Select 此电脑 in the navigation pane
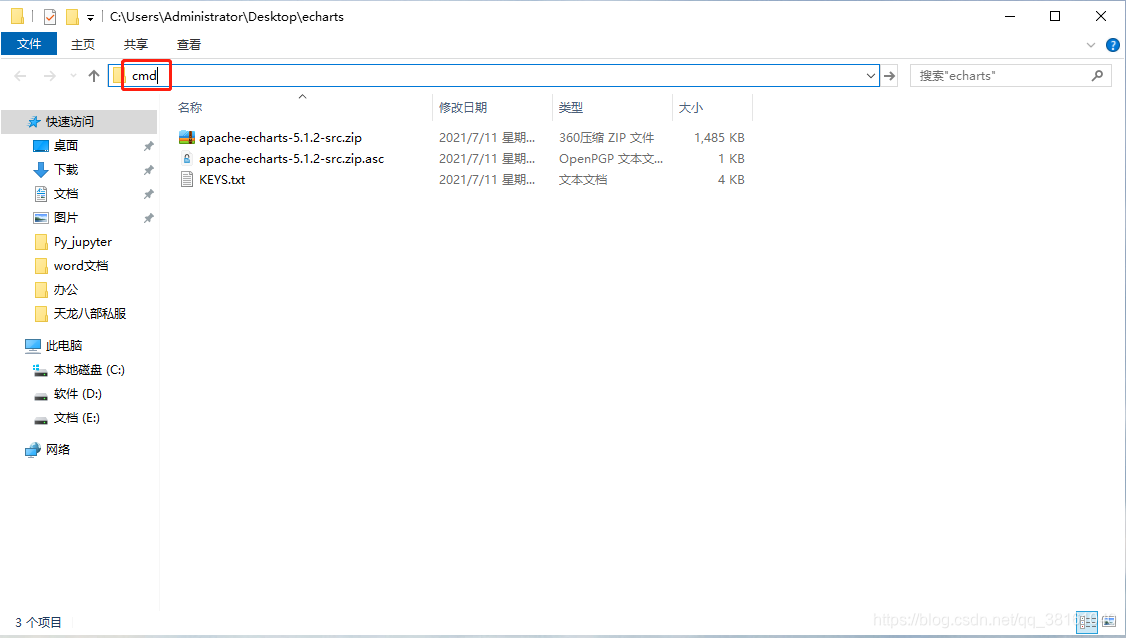Screen dimensions: 1126x638 [64, 346]
